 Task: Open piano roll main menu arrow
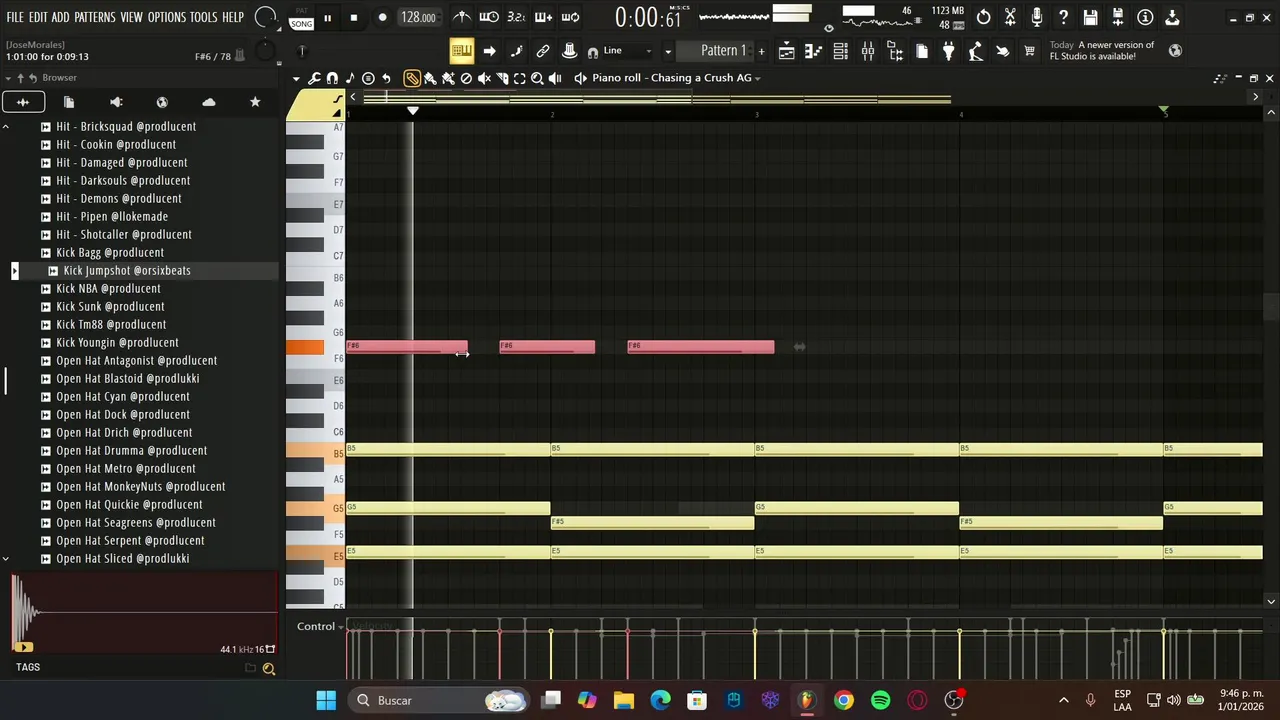tap(296, 78)
